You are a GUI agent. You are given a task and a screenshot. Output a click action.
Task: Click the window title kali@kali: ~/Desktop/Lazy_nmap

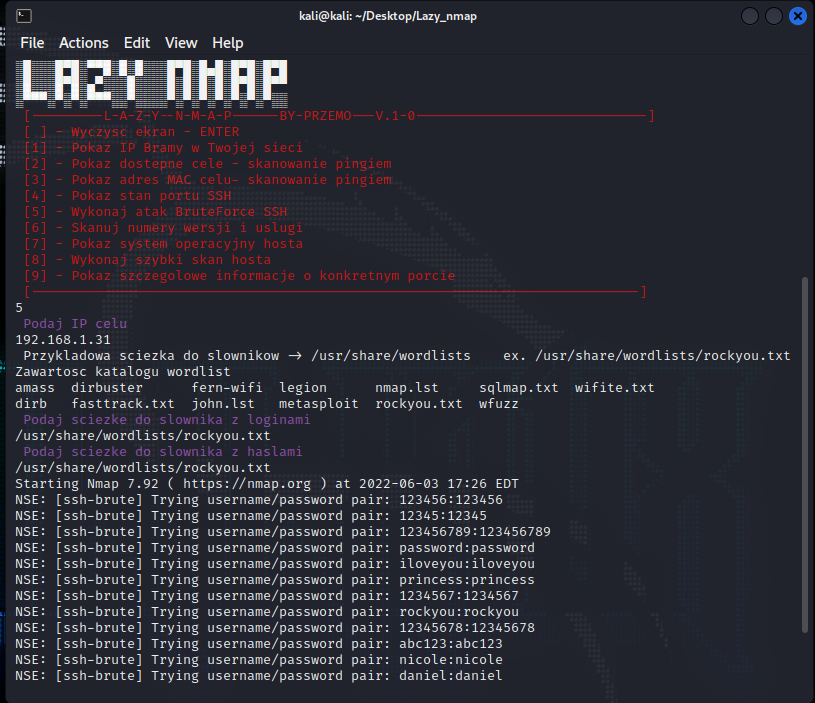pos(388,16)
